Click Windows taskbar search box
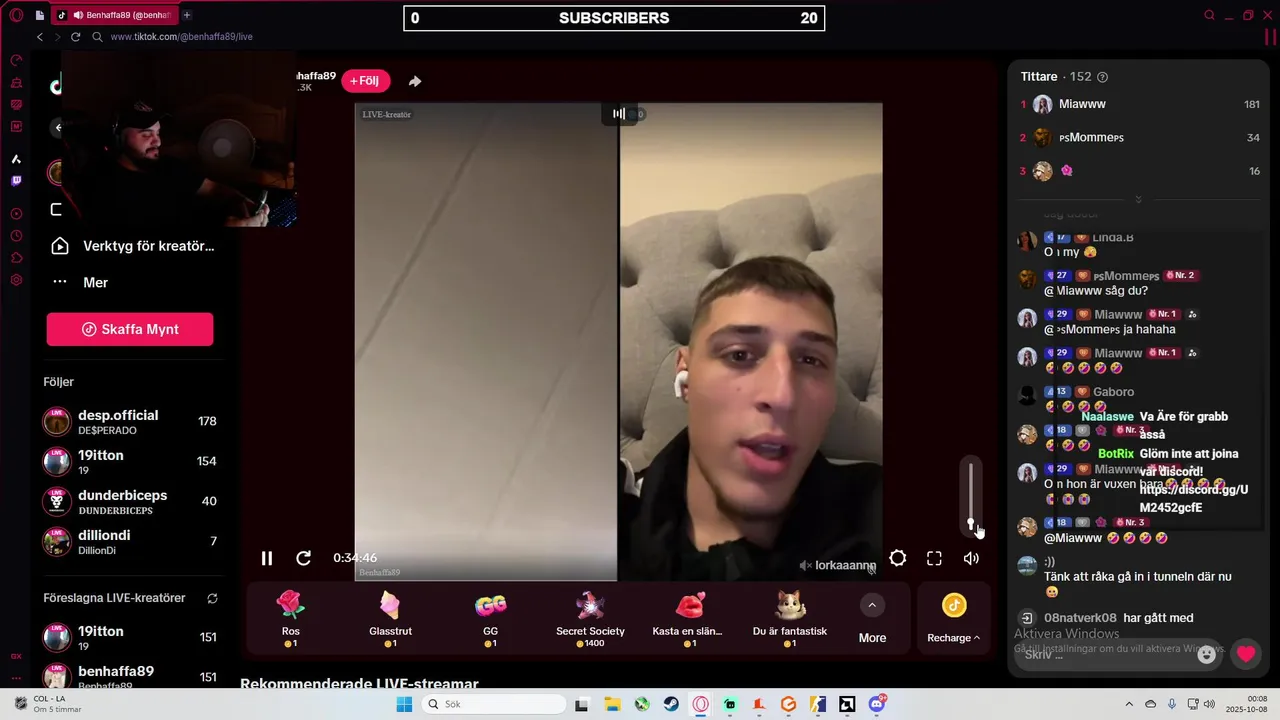1280x720 pixels. 494,704
